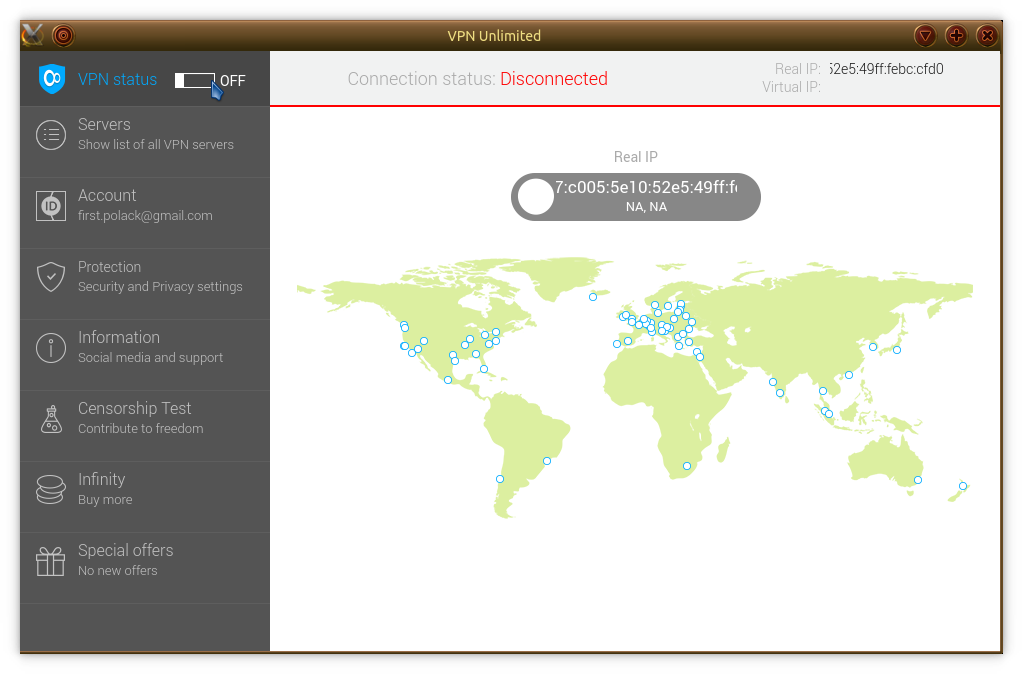Open the Account menu label
Screen dimensions: 1023x674
coord(107,196)
